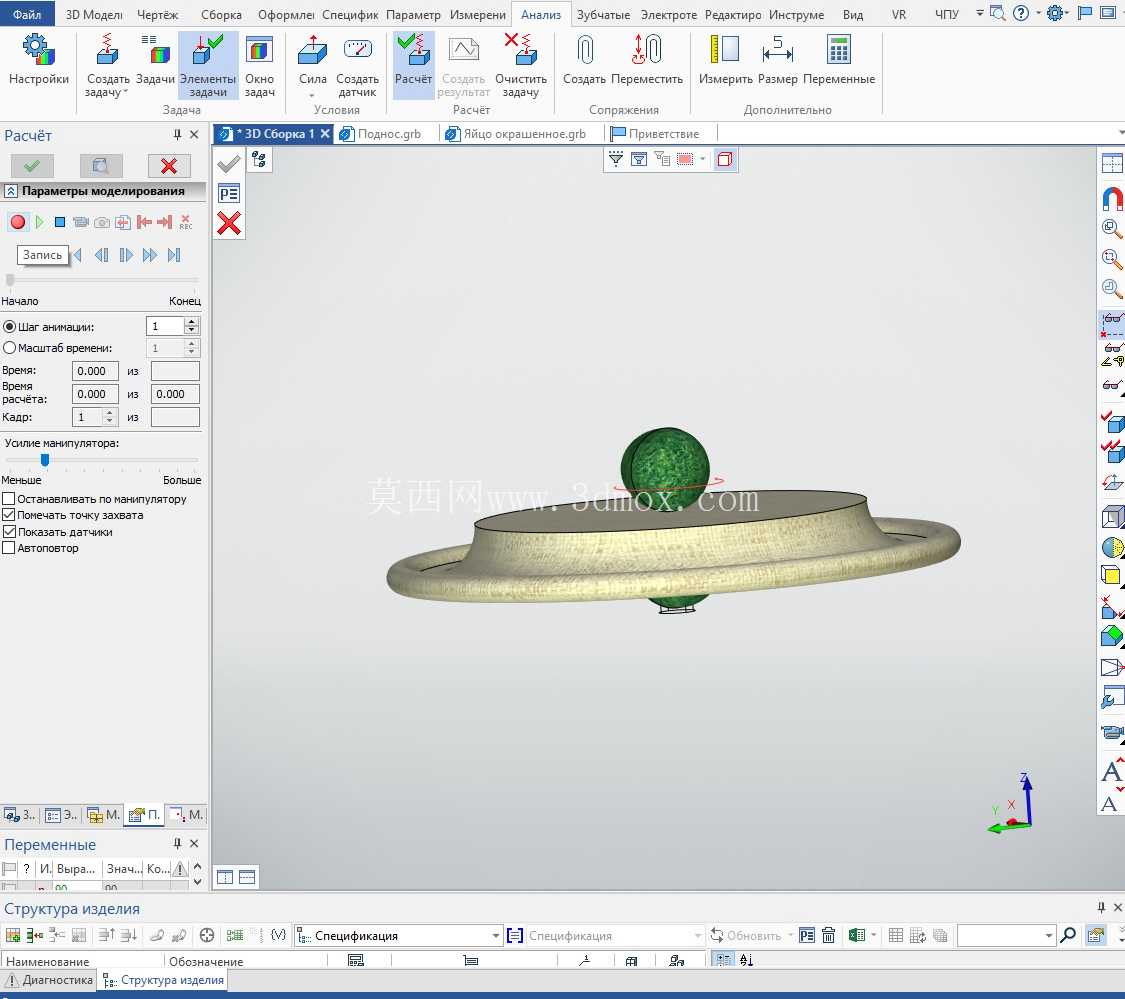
Task: Collapse Параметры моделирования section
Action: 11,191
